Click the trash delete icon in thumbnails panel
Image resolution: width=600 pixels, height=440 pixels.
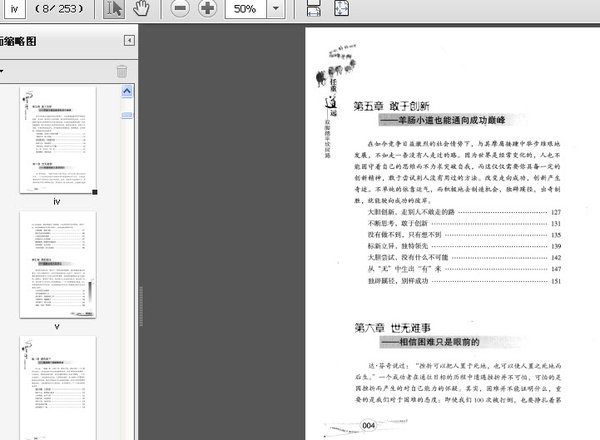pos(122,72)
